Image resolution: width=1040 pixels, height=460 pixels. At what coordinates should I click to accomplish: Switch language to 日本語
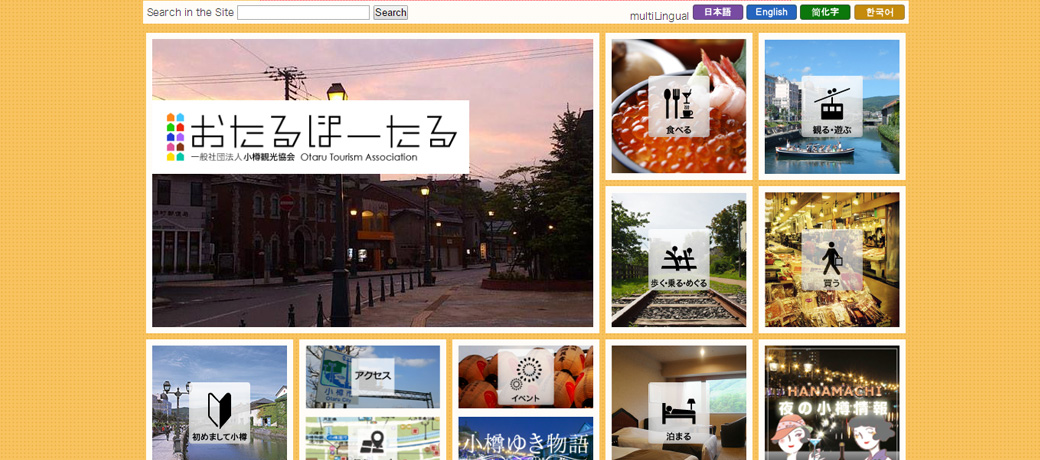coord(718,12)
